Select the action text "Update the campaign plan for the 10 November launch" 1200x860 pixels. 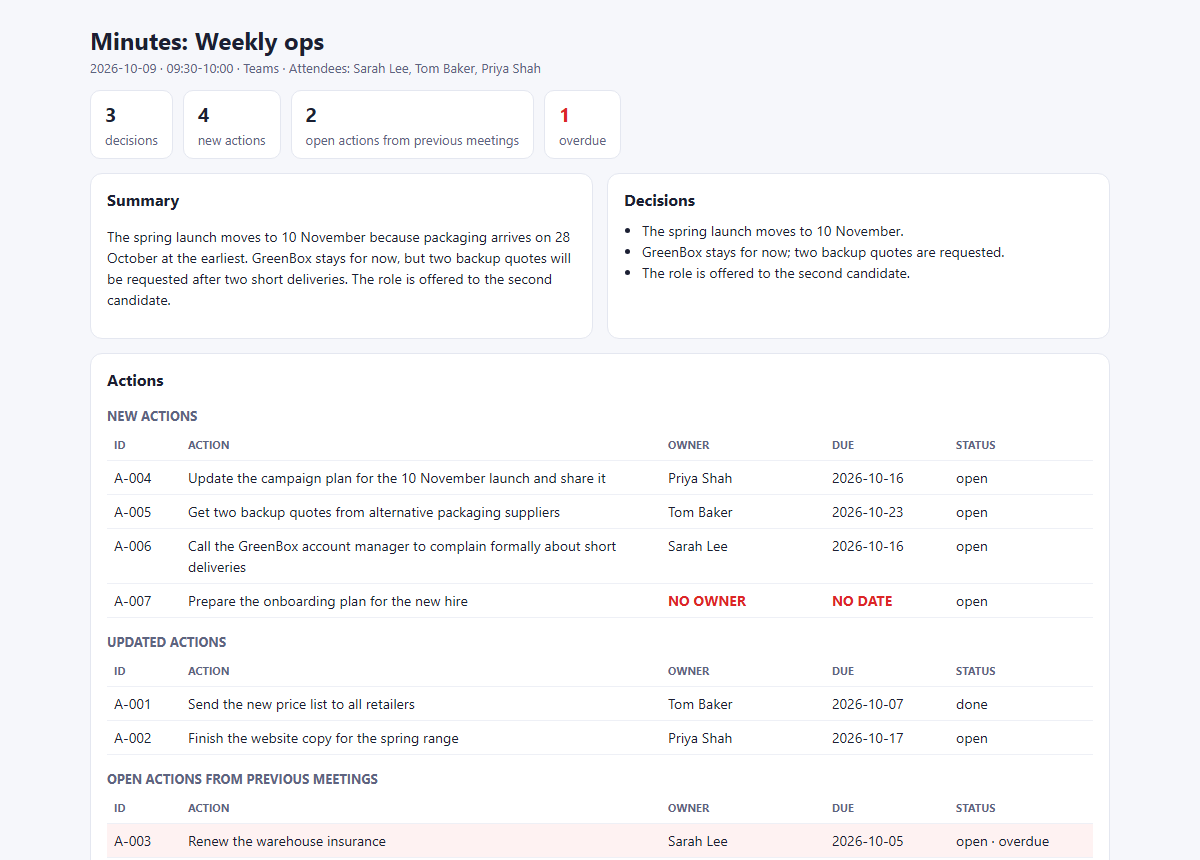click(x=397, y=478)
